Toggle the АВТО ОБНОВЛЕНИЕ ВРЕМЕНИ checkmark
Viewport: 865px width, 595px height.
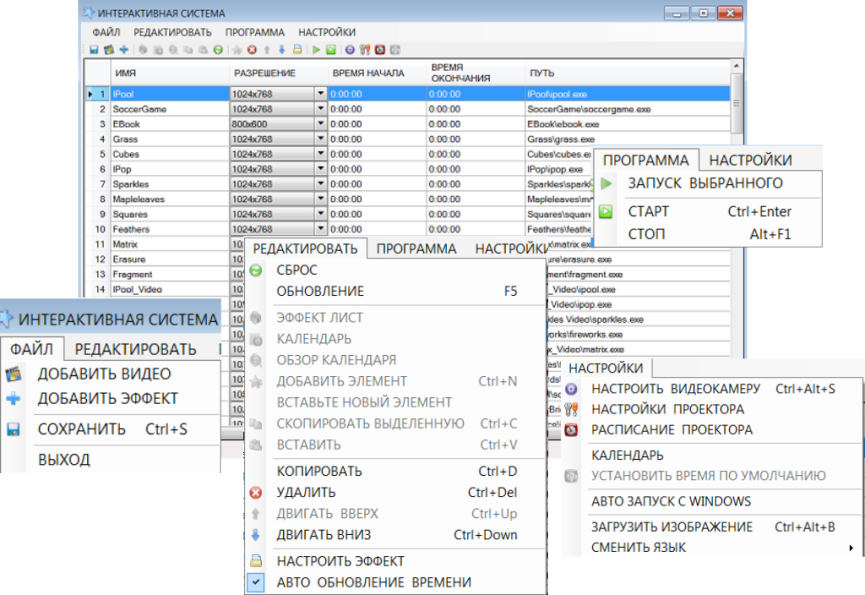256,582
